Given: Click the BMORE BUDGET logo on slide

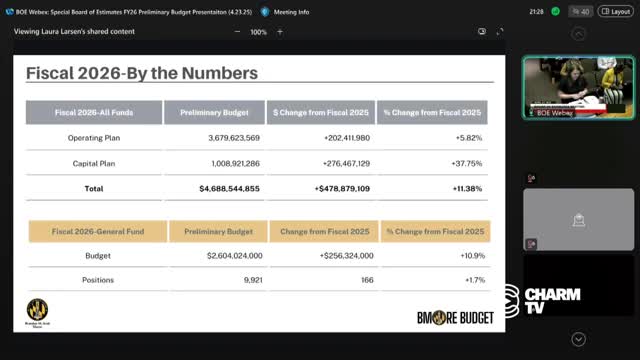Looking at the screenshot, I should [455, 318].
